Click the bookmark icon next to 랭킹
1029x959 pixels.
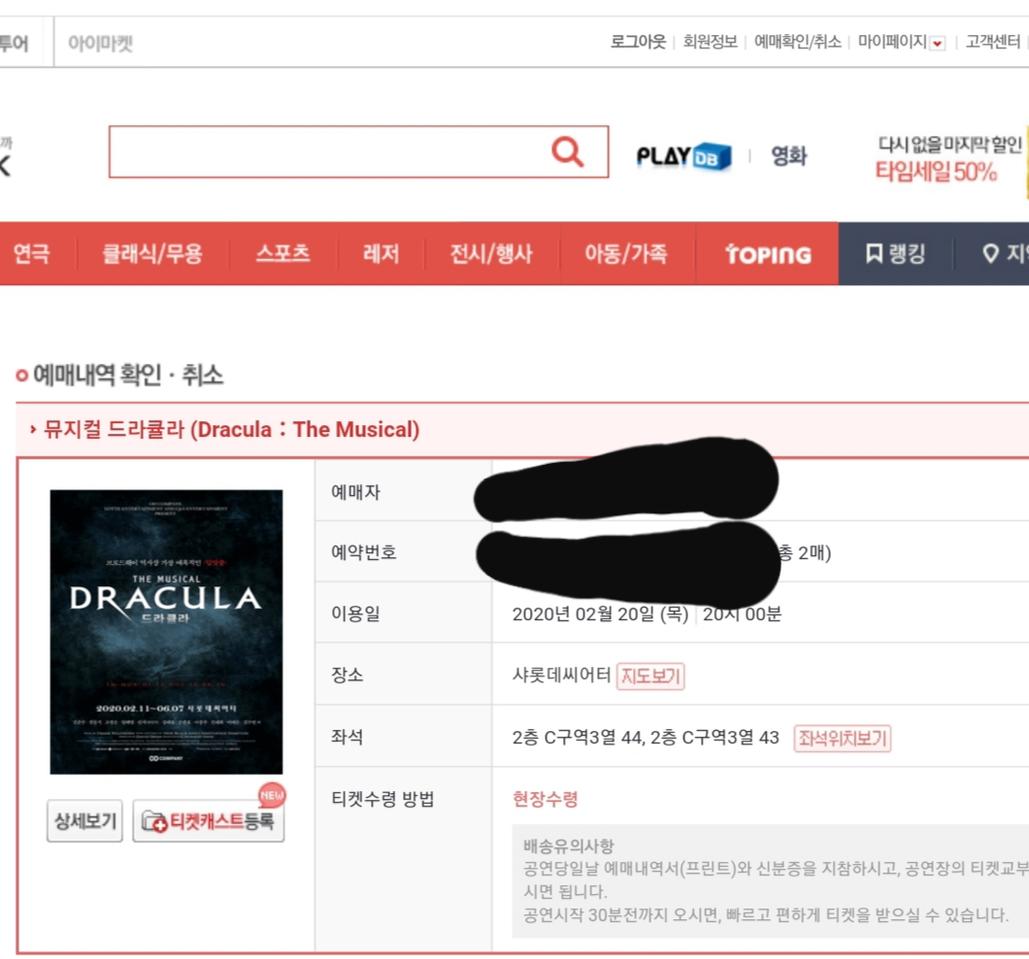pos(875,253)
